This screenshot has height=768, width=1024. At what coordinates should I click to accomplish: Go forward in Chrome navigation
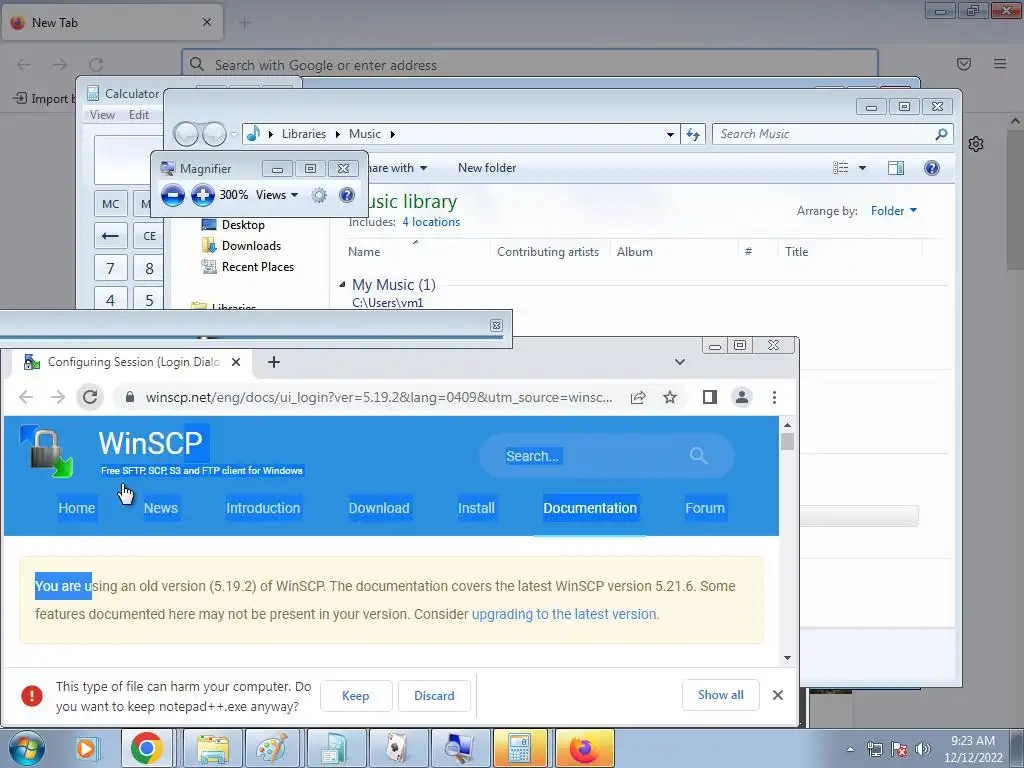coord(58,397)
